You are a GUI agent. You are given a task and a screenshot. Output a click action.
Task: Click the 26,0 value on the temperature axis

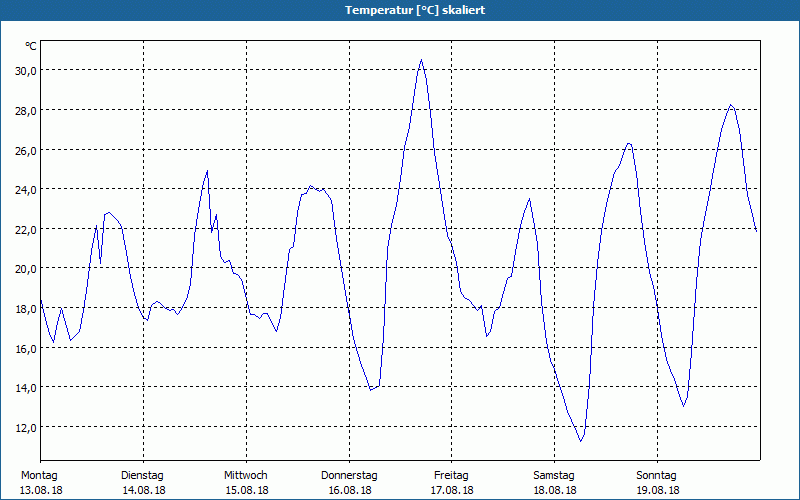(24, 150)
